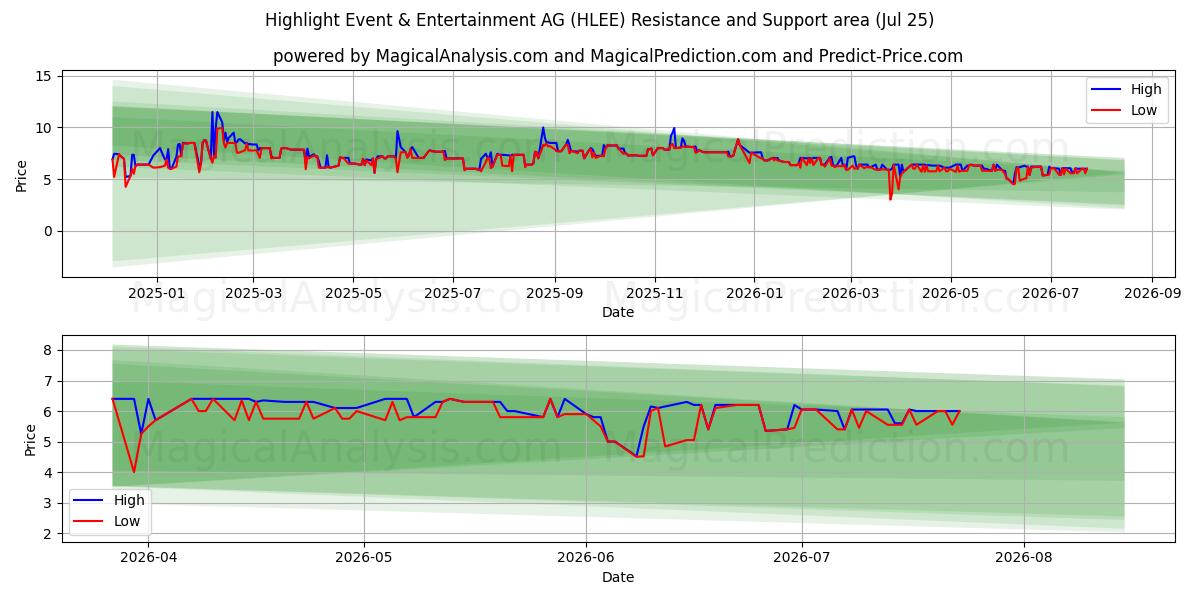Click the 2025-03 tick label on top chart

[253, 294]
